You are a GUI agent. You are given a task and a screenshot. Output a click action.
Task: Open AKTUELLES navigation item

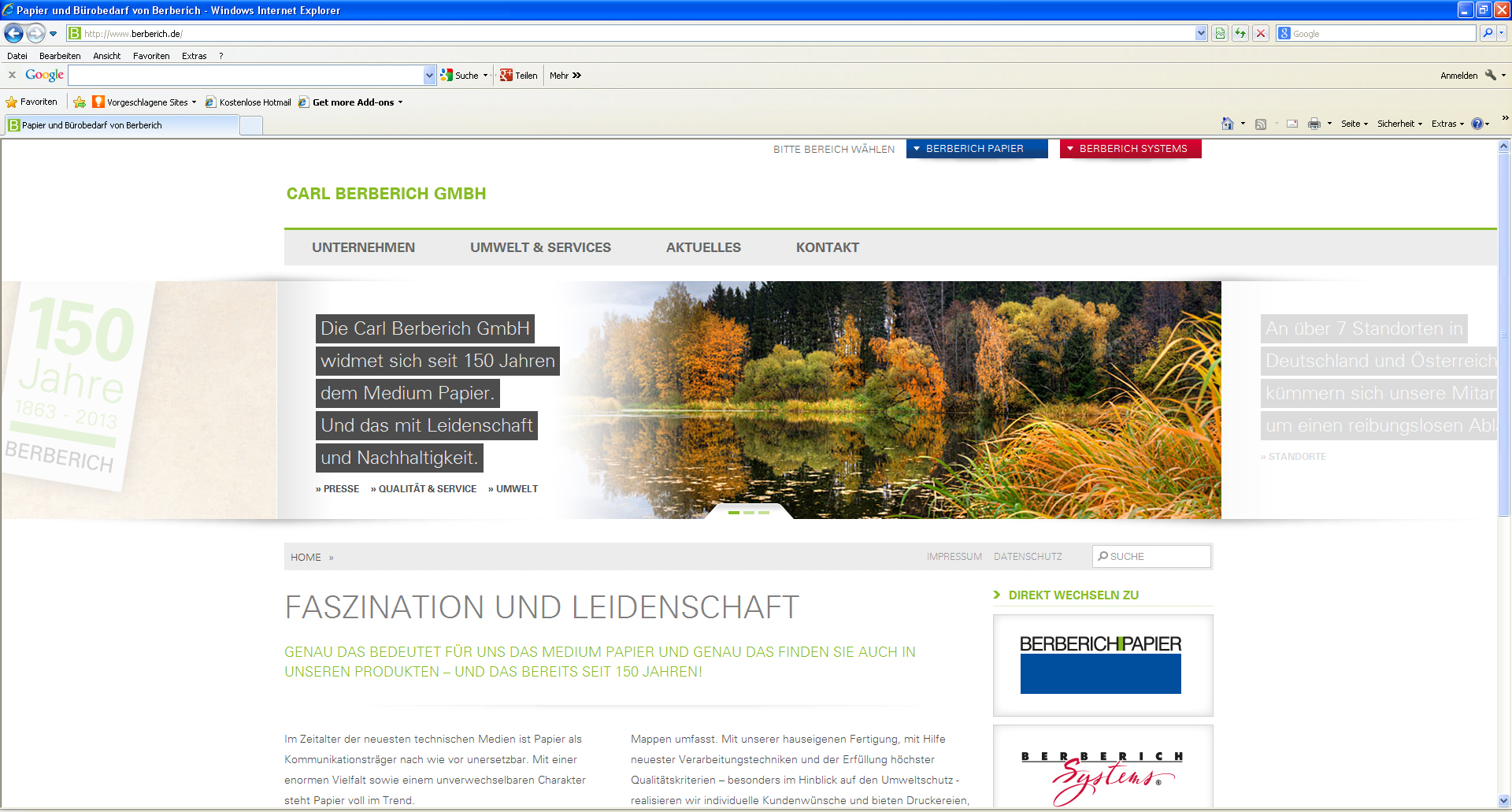pos(703,247)
